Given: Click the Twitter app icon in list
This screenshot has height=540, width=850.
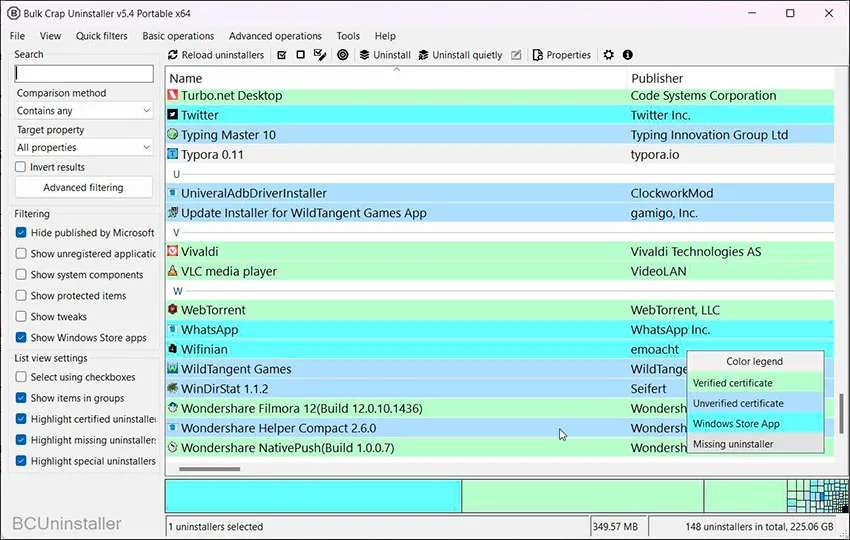Looking at the screenshot, I should pos(172,114).
